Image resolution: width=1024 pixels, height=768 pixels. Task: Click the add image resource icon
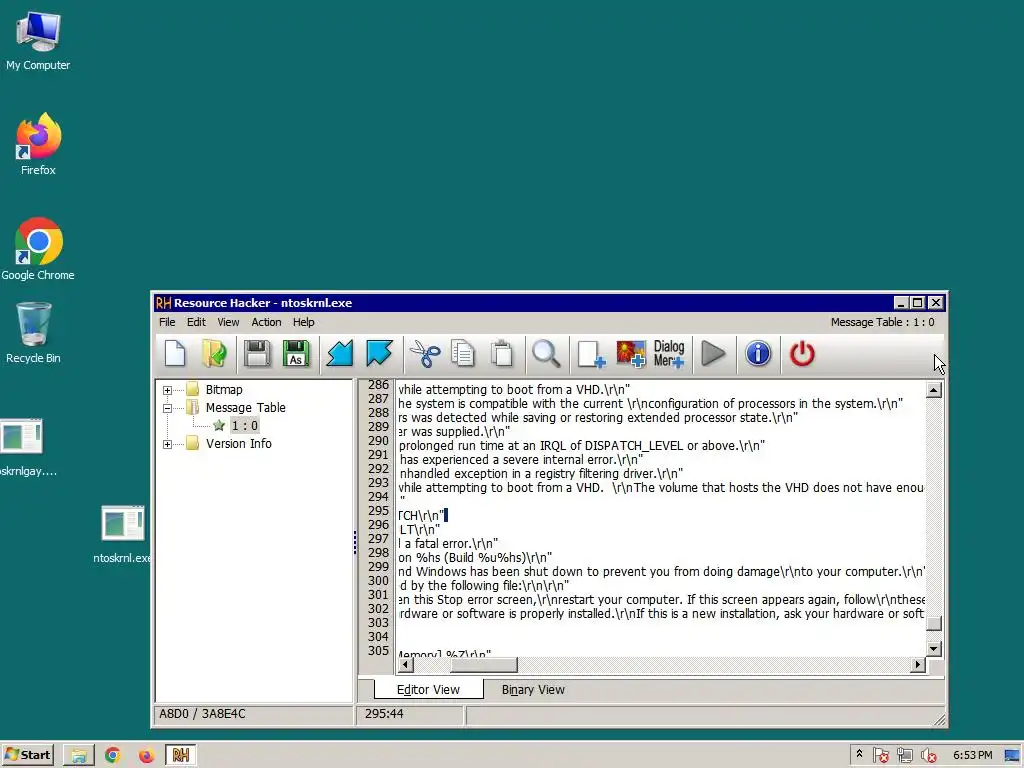[x=630, y=354]
